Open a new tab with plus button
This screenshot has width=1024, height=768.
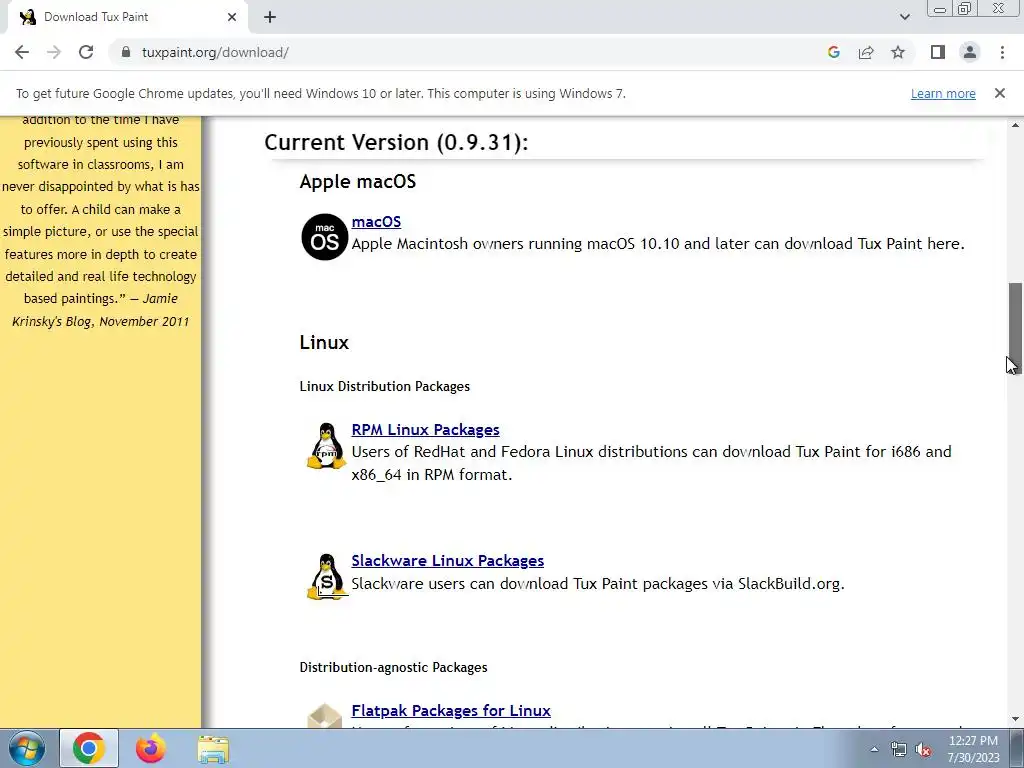270,17
